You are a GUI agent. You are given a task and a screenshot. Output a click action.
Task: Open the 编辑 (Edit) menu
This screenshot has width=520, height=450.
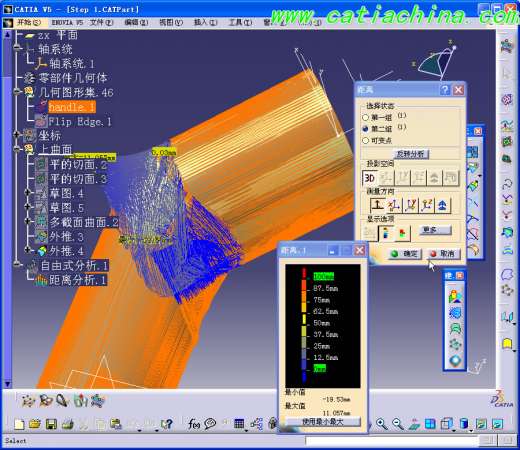click(x=136, y=22)
